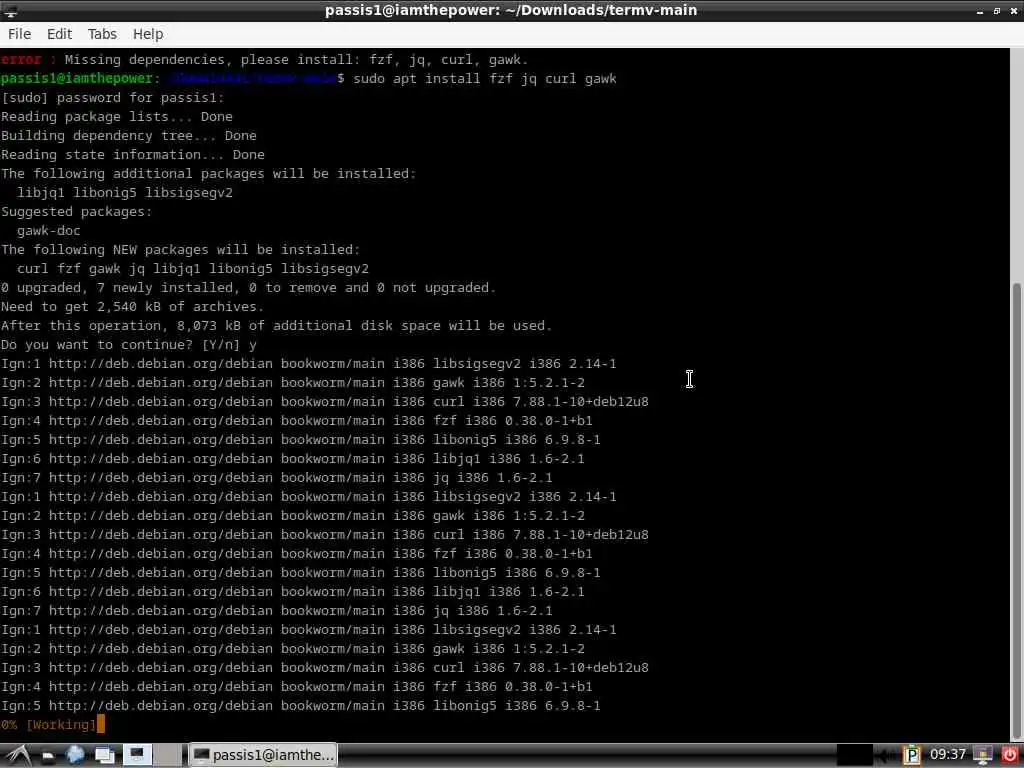The width and height of the screenshot is (1024, 768).
Task: Select the second desktop pager
Action: pyautogui.click(x=168, y=755)
